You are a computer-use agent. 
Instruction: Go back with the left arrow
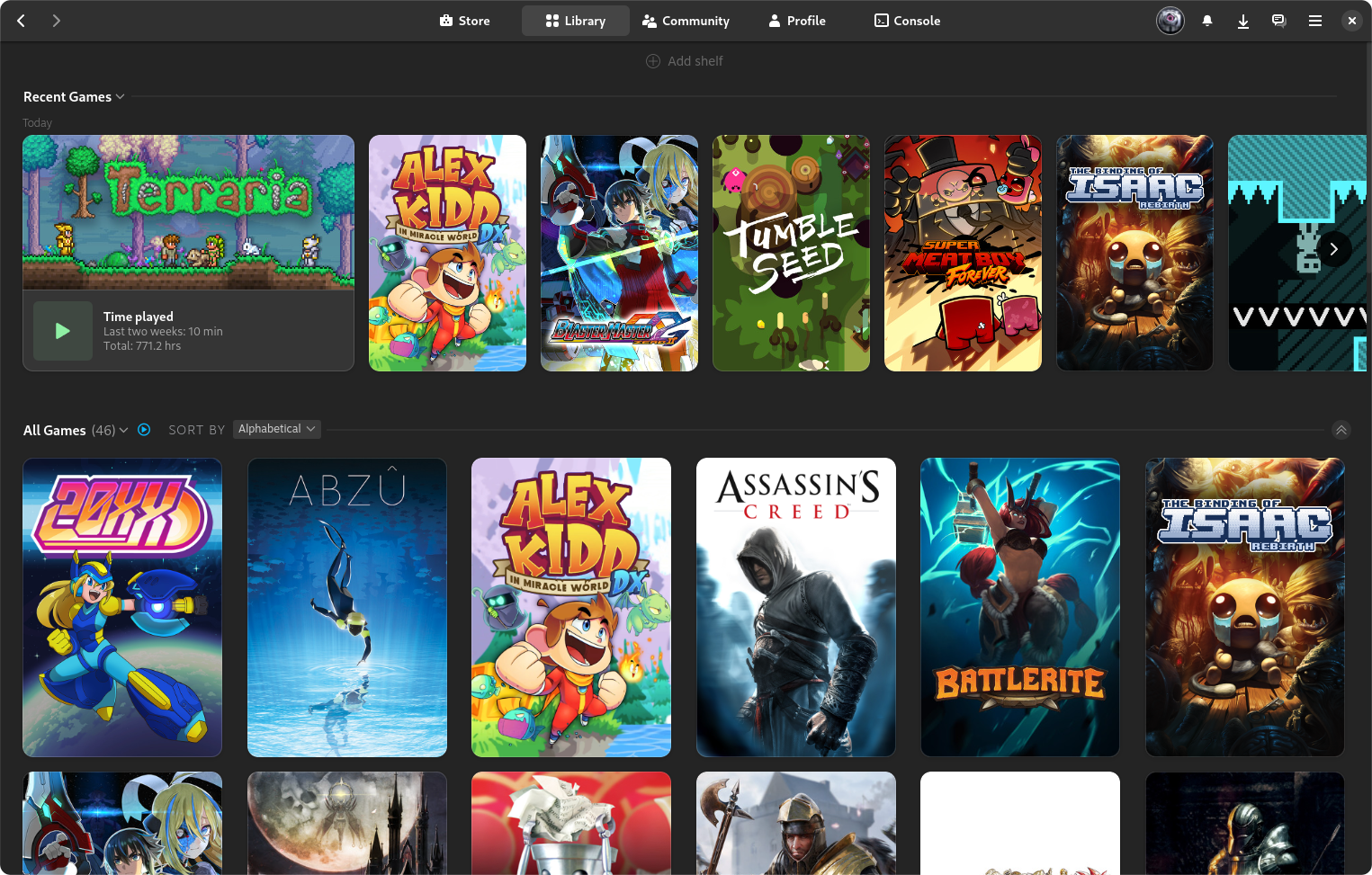[x=22, y=21]
